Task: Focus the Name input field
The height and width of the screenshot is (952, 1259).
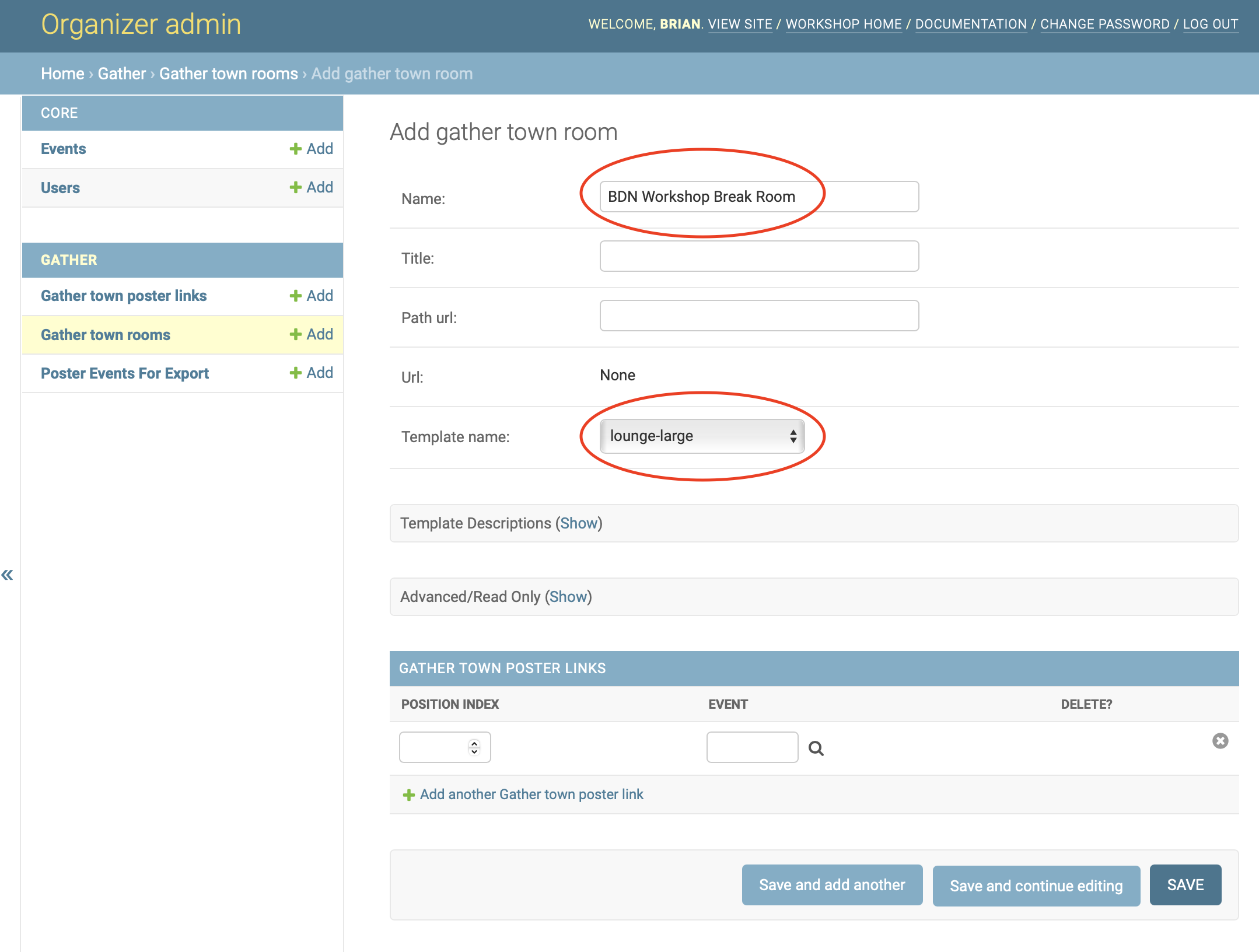Action: pos(759,197)
